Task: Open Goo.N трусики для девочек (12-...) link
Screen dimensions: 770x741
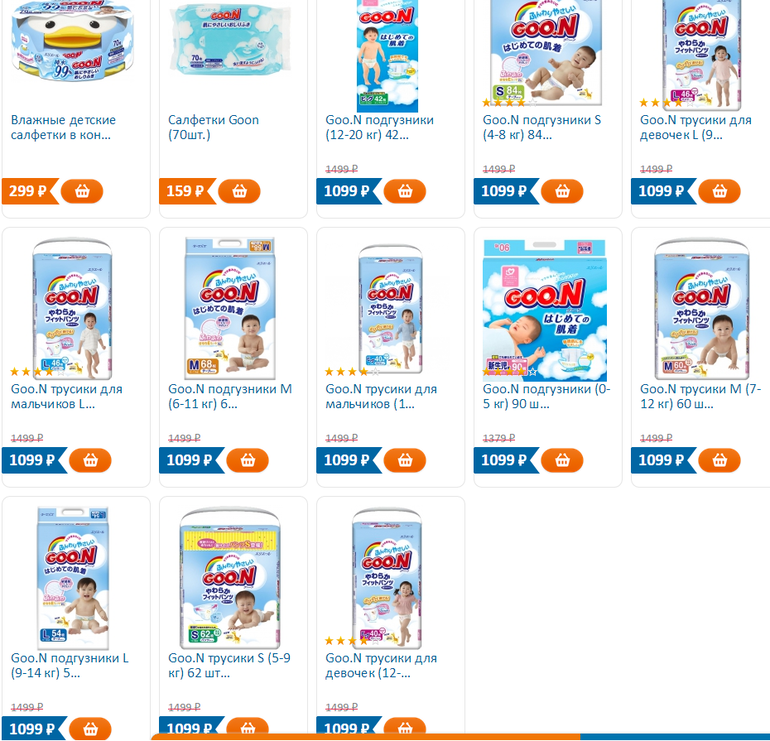Action: coord(381,665)
